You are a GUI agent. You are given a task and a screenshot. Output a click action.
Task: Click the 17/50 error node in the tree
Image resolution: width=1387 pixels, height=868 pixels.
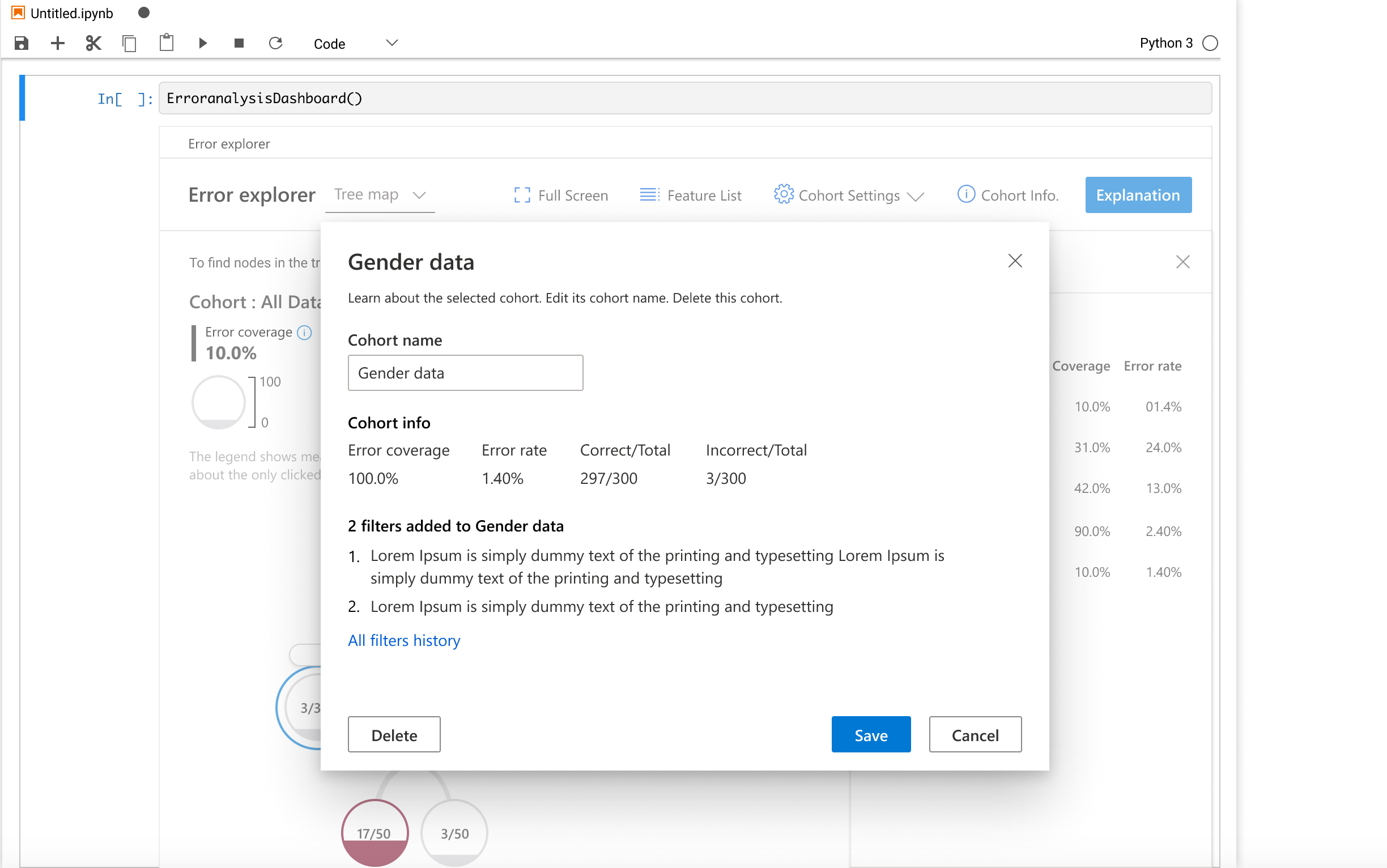375,831
